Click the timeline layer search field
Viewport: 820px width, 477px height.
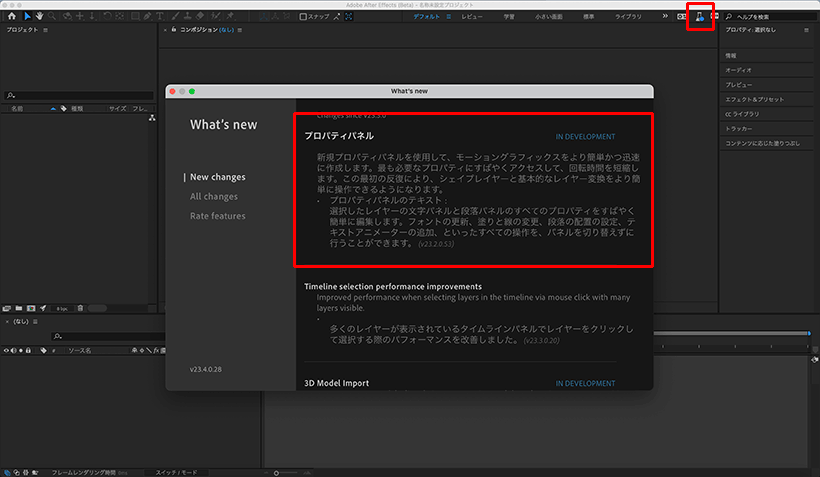(109, 336)
